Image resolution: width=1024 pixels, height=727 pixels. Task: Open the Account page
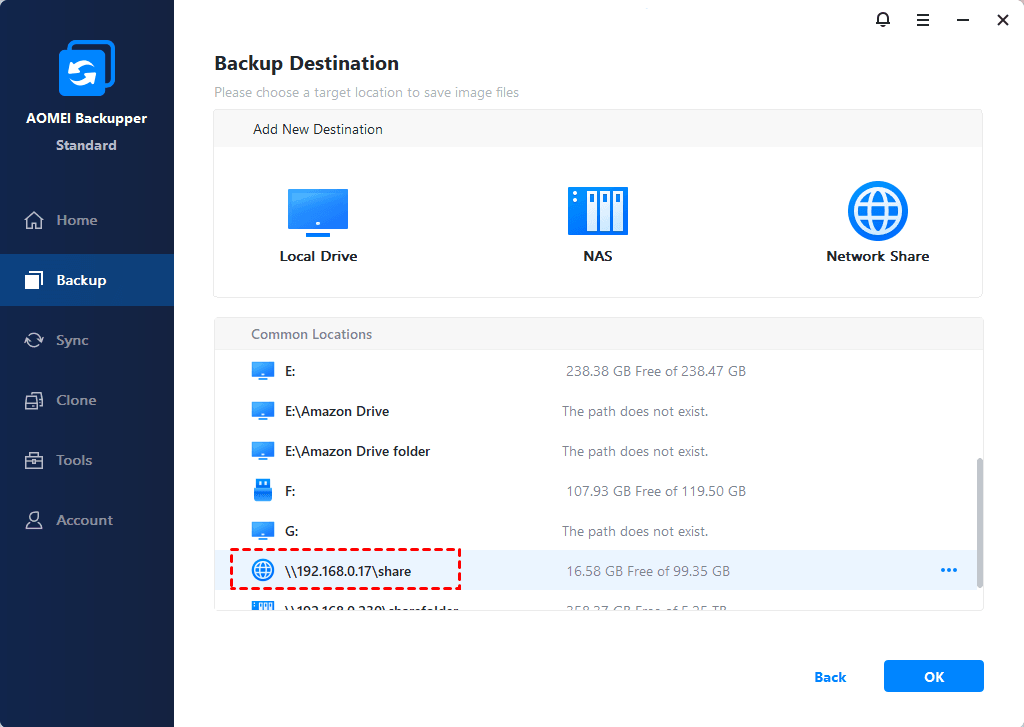pyautogui.click(x=84, y=520)
